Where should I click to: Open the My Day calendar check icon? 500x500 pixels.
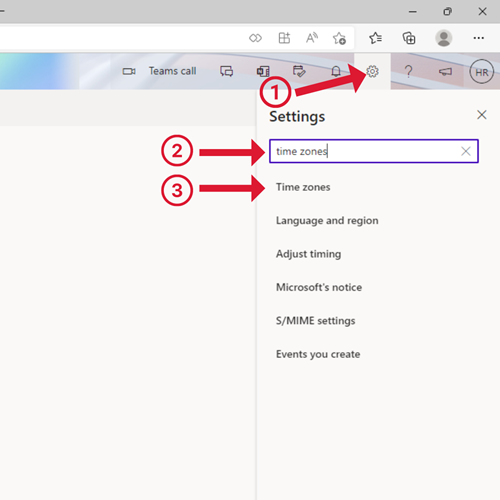(299, 71)
